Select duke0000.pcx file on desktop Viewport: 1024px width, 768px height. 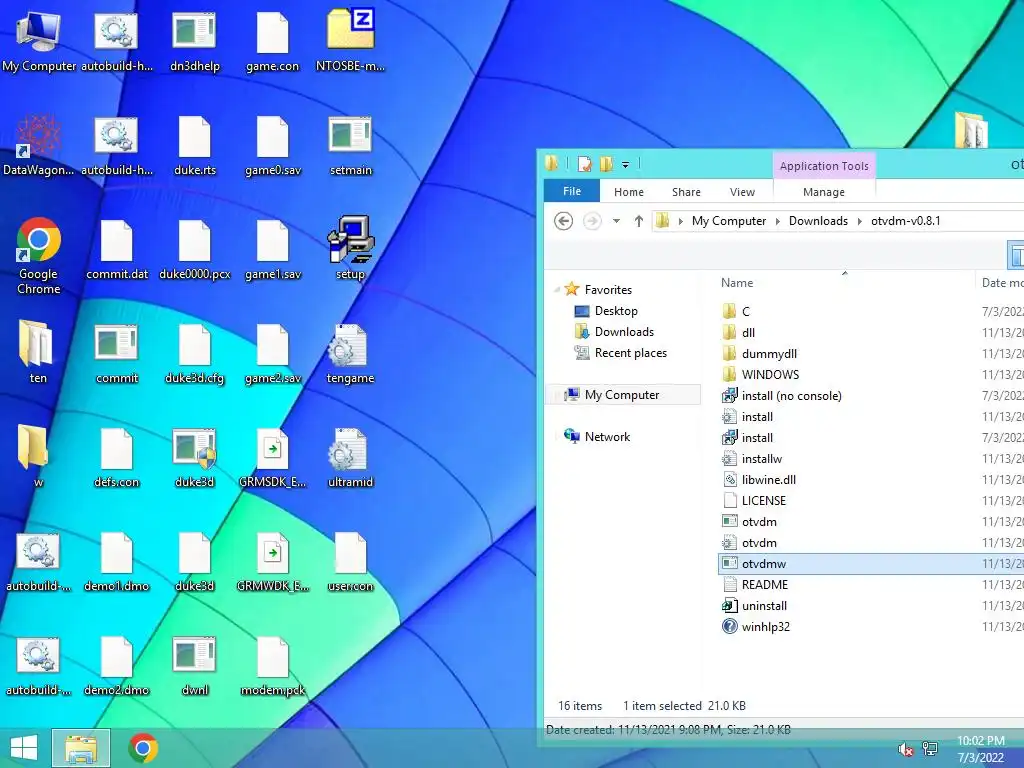[x=195, y=248]
